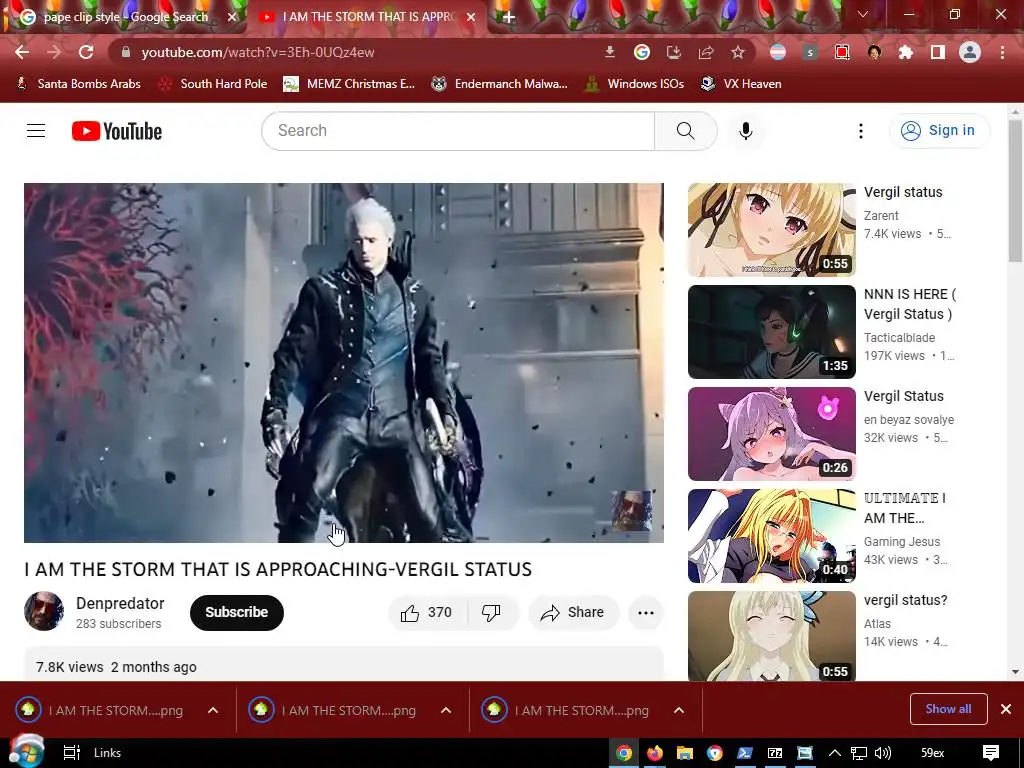The height and width of the screenshot is (768, 1024).
Task: Open File Explorer from taskbar
Action: tap(684, 753)
